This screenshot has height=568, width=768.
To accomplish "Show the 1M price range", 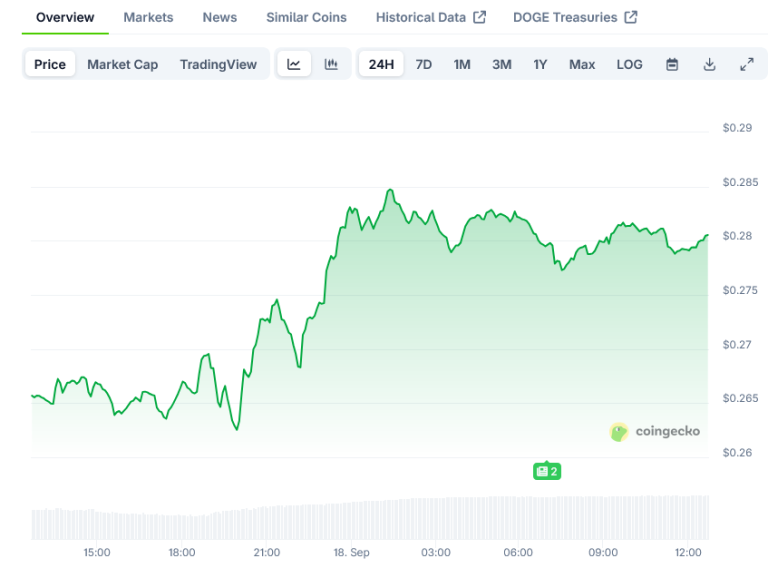I will 462,64.
